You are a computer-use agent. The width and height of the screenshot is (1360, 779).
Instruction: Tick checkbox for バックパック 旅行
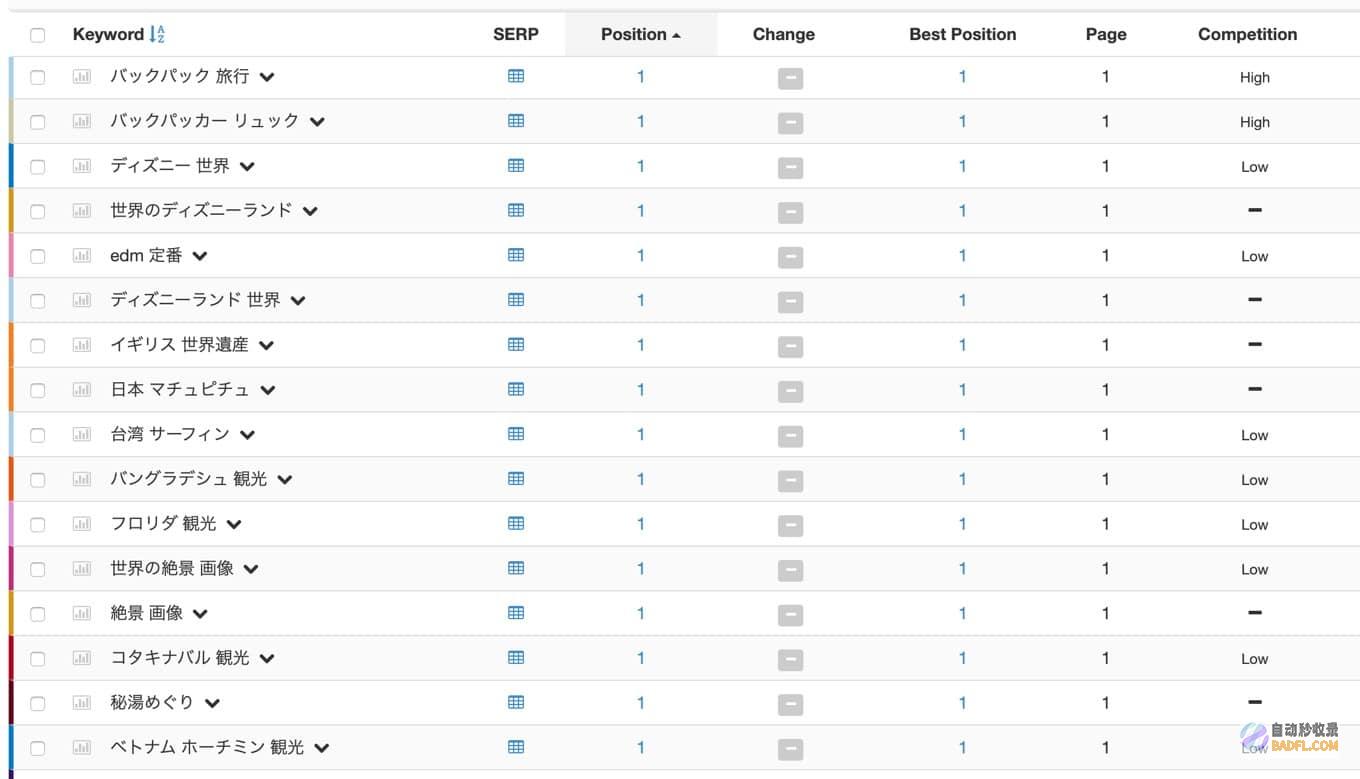click(x=38, y=77)
